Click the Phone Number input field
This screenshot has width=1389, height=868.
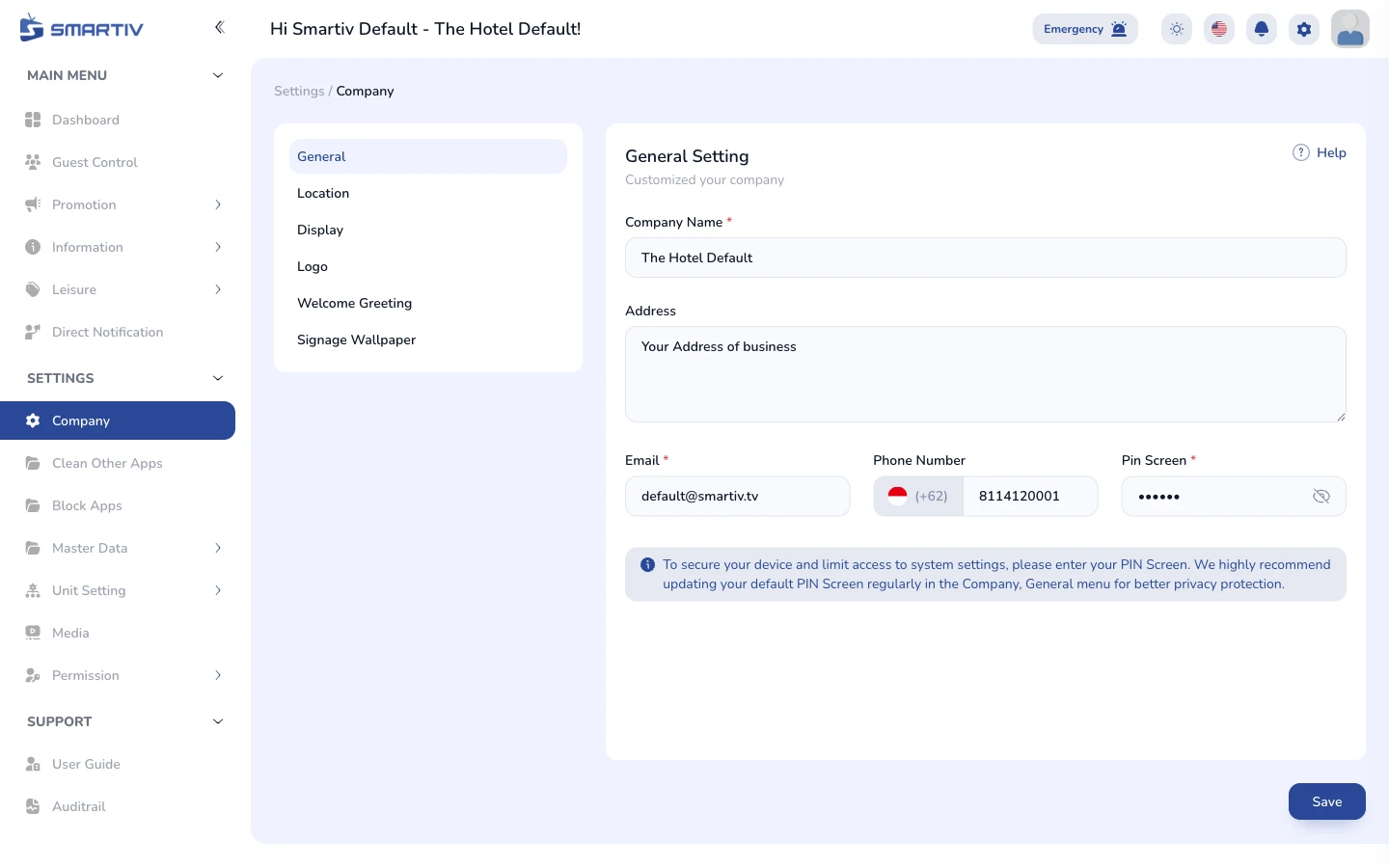point(1030,496)
